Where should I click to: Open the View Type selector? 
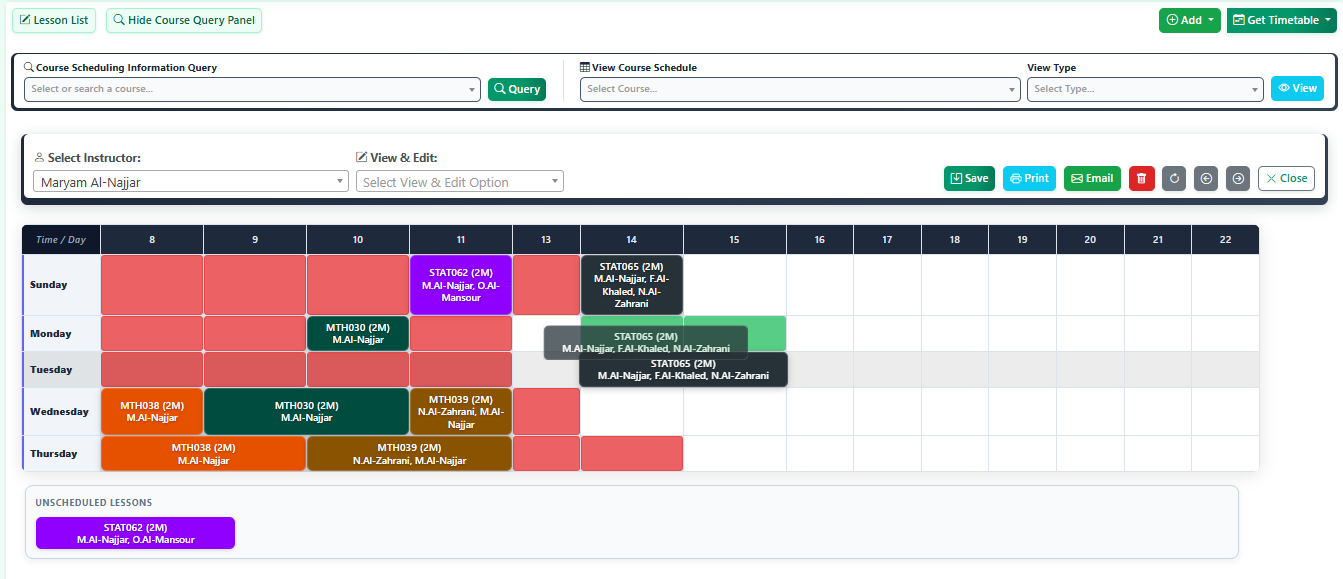(x=1144, y=89)
